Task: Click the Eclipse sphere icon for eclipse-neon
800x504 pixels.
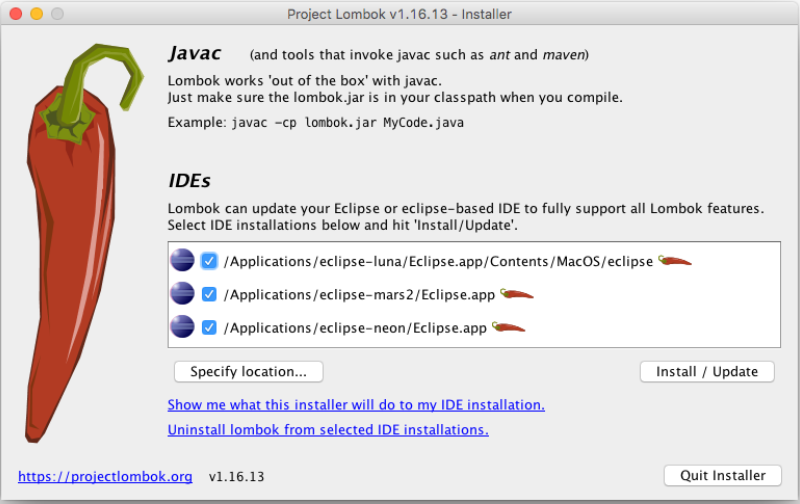Action: pyautogui.click(x=182, y=326)
